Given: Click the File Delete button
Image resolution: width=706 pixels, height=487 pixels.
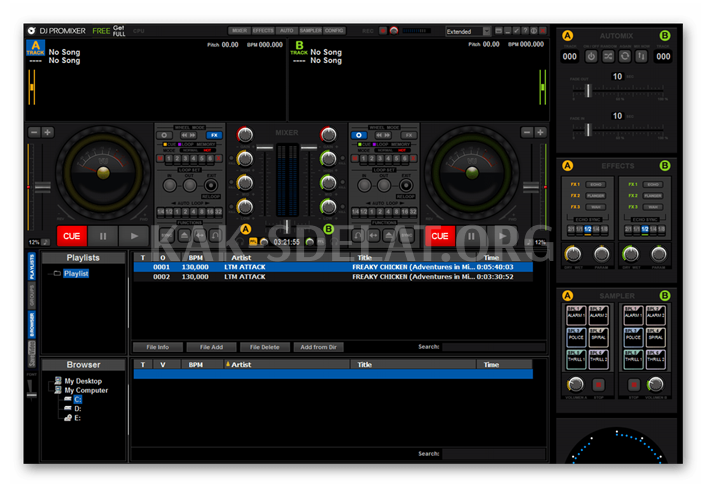Looking at the screenshot, I should (x=265, y=347).
